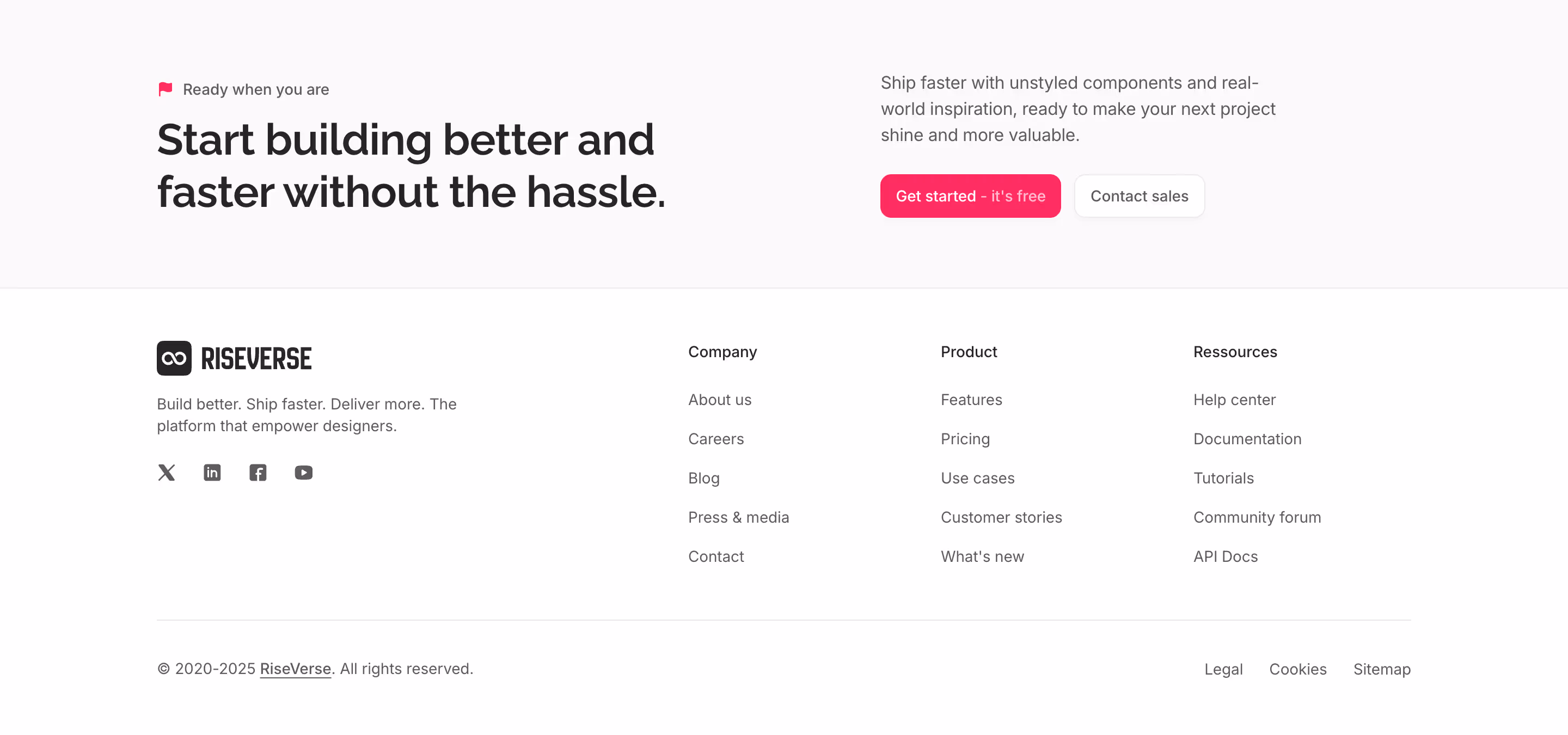The image size is (1568, 735).
Task: Open RiseVerse's LinkedIn page icon
Action: click(x=212, y=472)
